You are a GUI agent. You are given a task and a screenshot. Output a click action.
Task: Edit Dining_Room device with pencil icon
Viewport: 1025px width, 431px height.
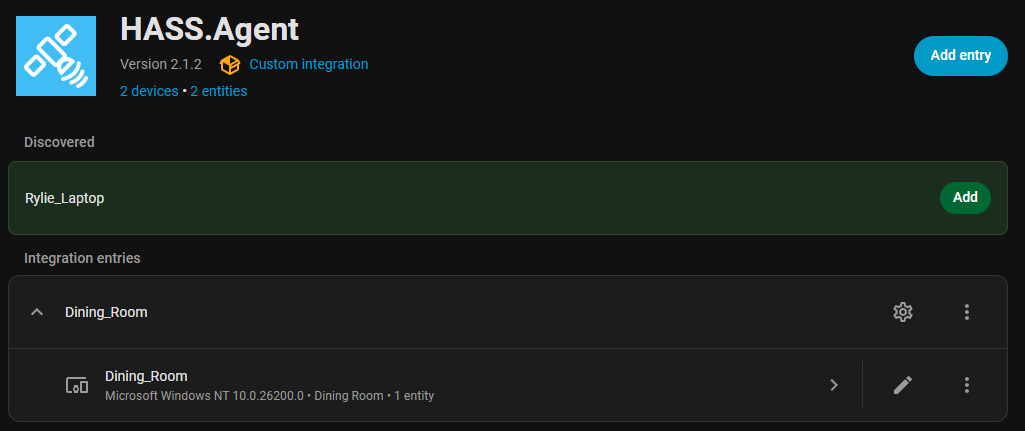coord(902,385)
